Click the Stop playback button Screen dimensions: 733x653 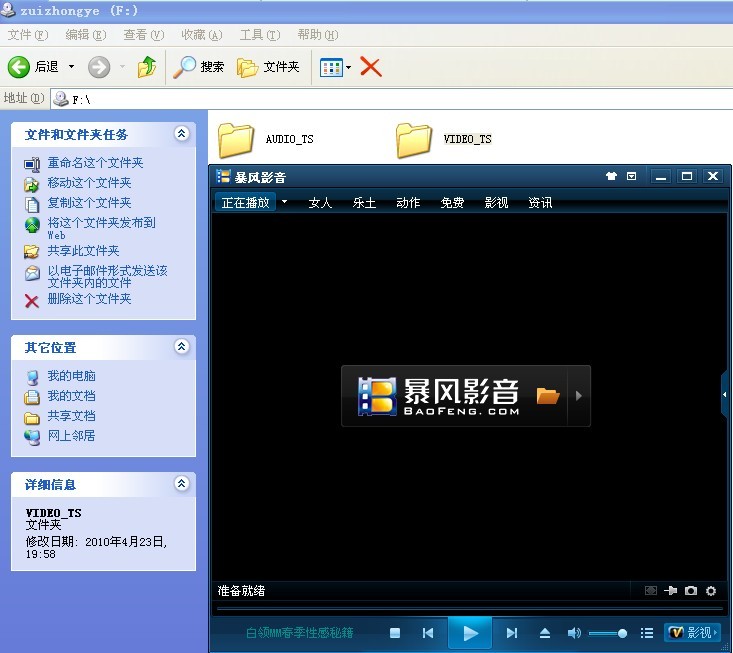coord(395,633)
